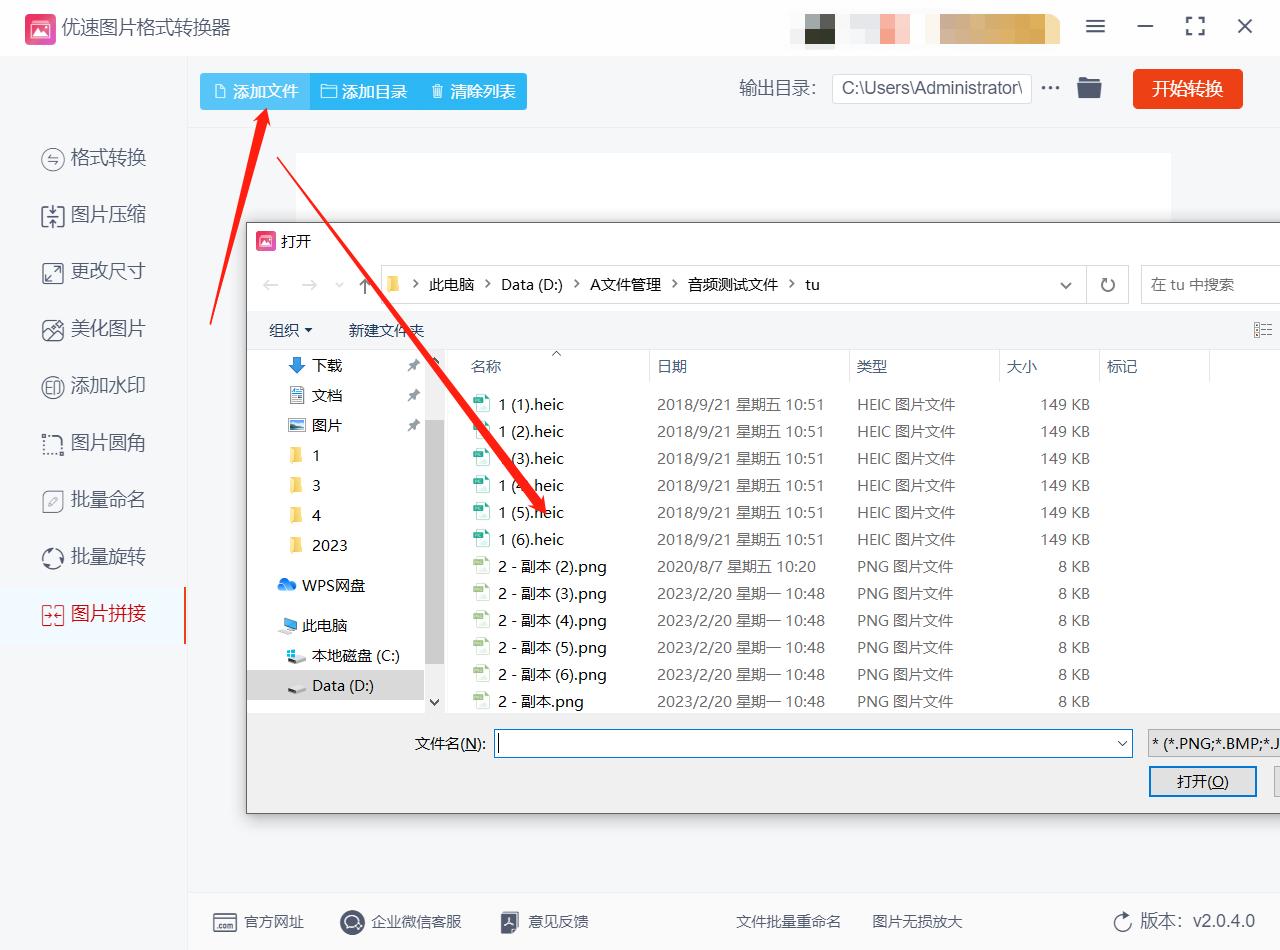Click the folder icon beside 输出目录
The width and height of the screenshot is (1280, 950).
point(1089,88)
